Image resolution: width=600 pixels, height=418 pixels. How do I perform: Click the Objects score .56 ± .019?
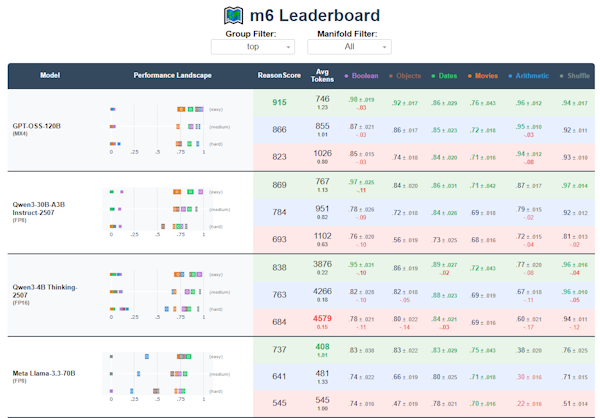tap(405, 240)
